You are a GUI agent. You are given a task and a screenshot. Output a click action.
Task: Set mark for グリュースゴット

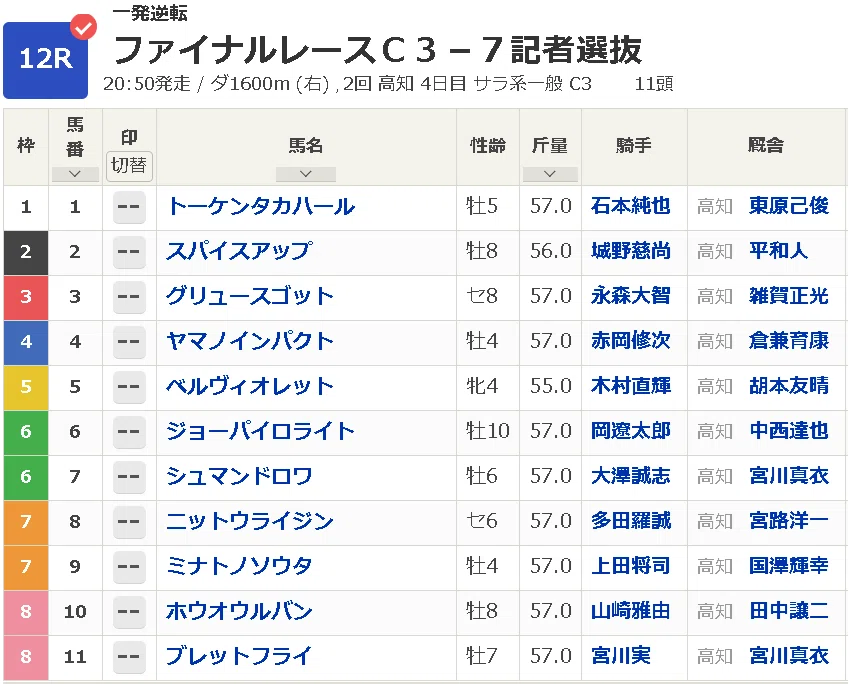coord(129,297)
